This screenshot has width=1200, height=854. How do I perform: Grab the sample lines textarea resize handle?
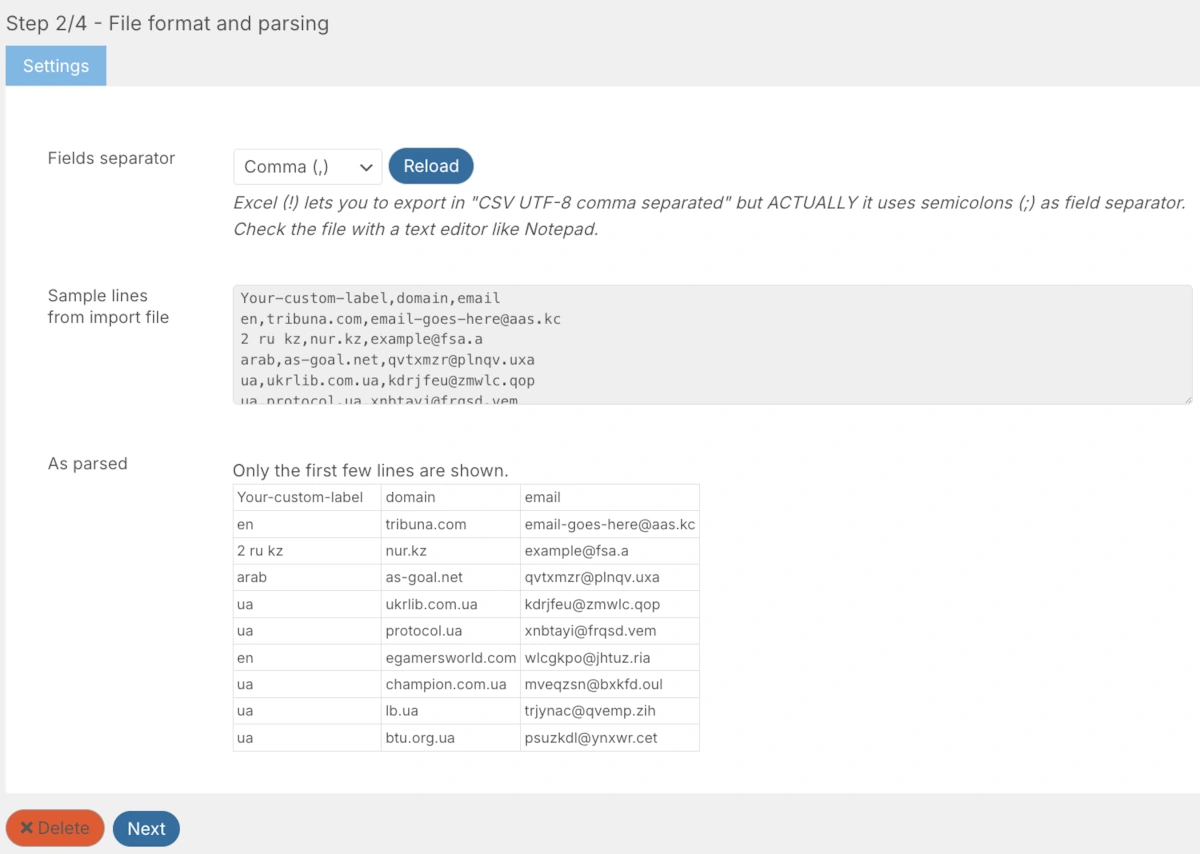click(x=1186, y=399)
